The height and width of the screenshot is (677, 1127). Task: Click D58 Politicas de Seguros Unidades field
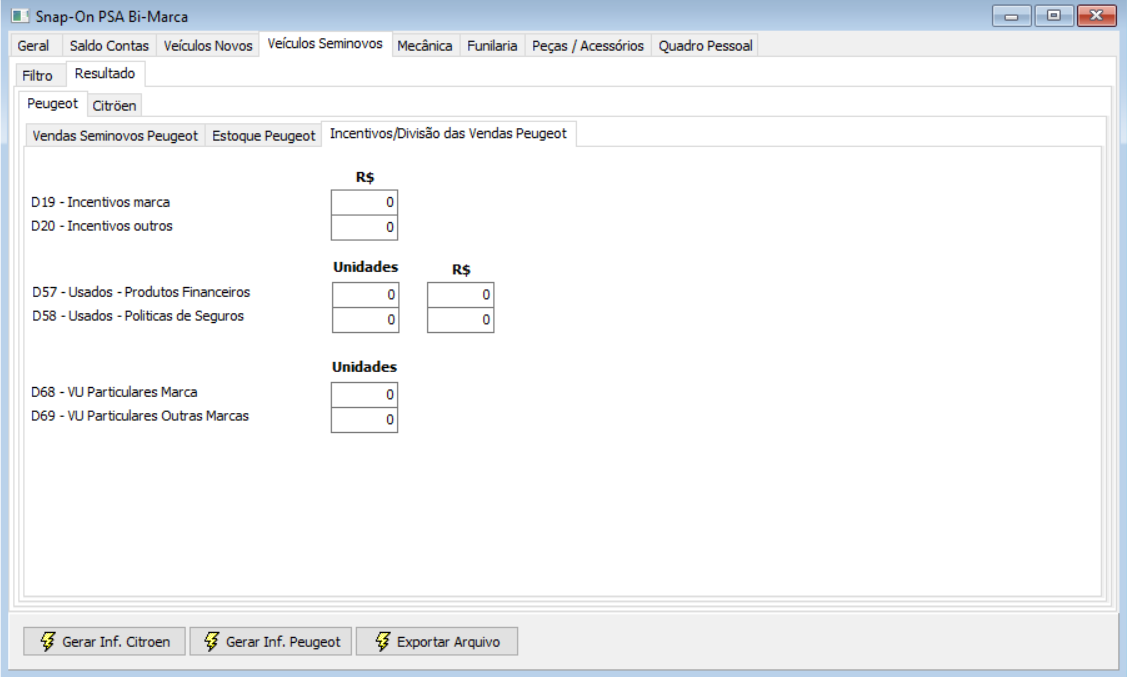coord(365,320)
